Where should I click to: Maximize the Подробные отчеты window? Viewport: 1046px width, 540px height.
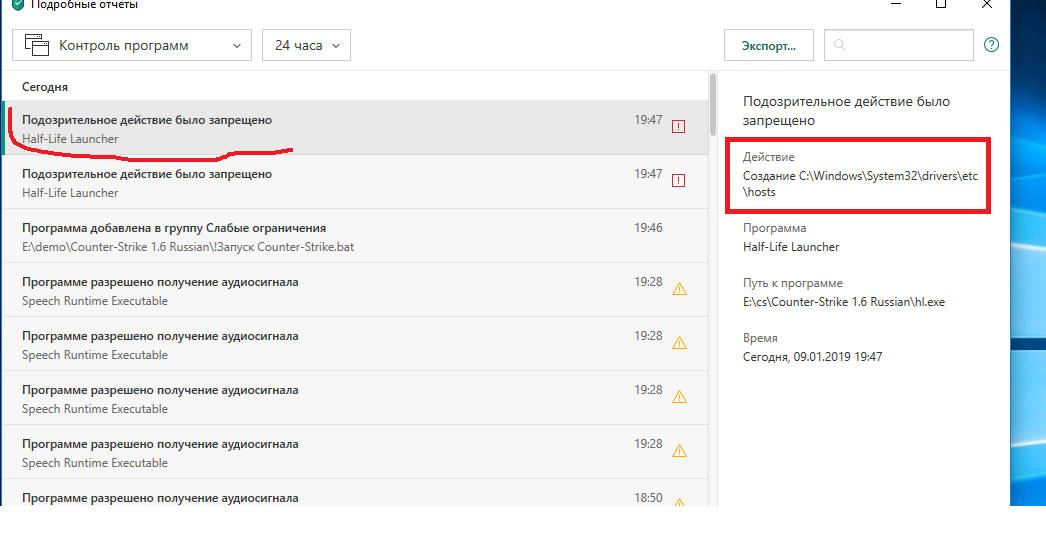coord(941,4)
